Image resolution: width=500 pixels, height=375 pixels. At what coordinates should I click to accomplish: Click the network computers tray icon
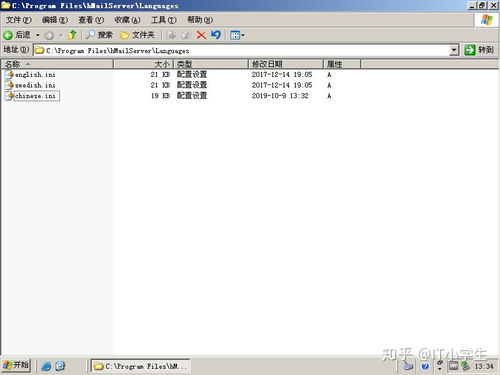point(465,366)
